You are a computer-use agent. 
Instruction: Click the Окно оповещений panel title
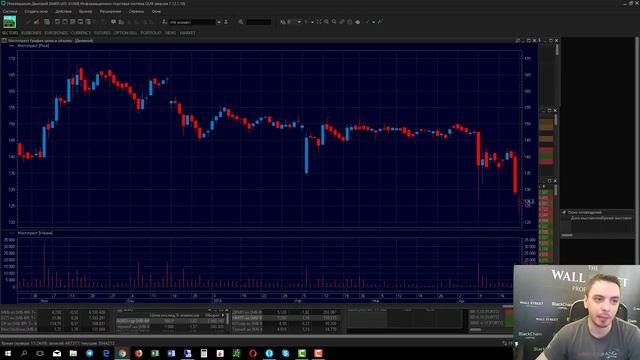pos(584,212)
